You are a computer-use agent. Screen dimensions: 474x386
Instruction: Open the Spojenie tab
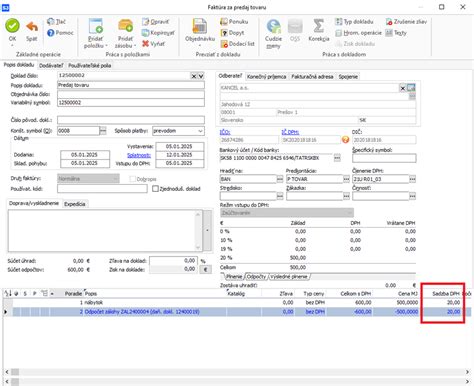[348, 77]
